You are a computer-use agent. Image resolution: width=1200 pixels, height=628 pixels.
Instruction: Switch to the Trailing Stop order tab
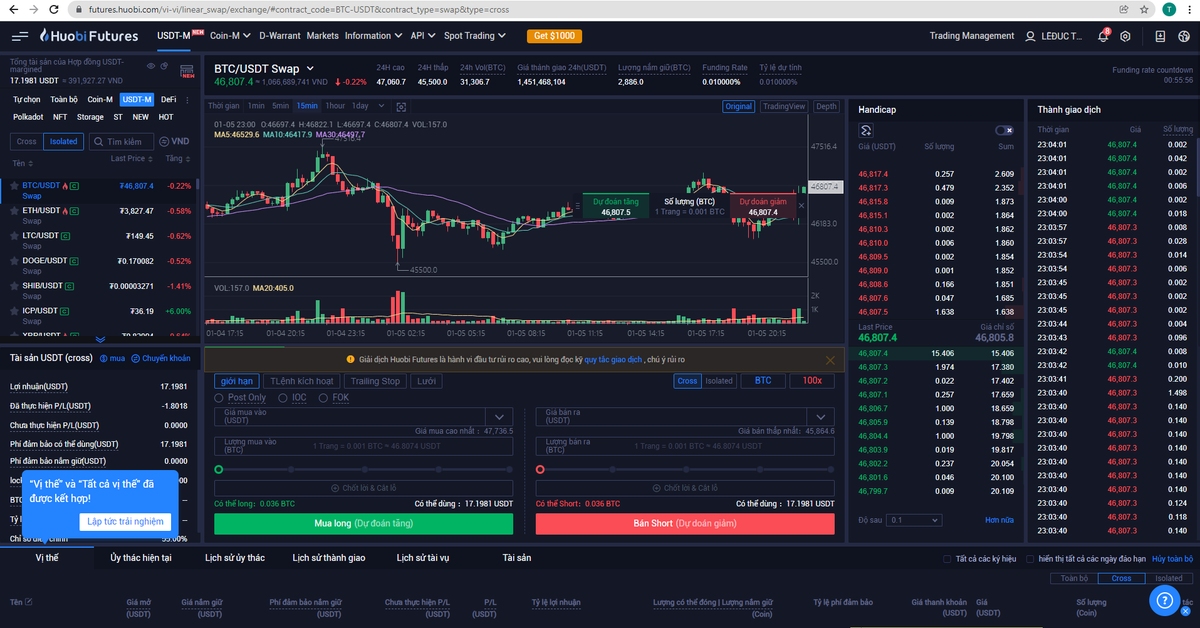point(375,381)
